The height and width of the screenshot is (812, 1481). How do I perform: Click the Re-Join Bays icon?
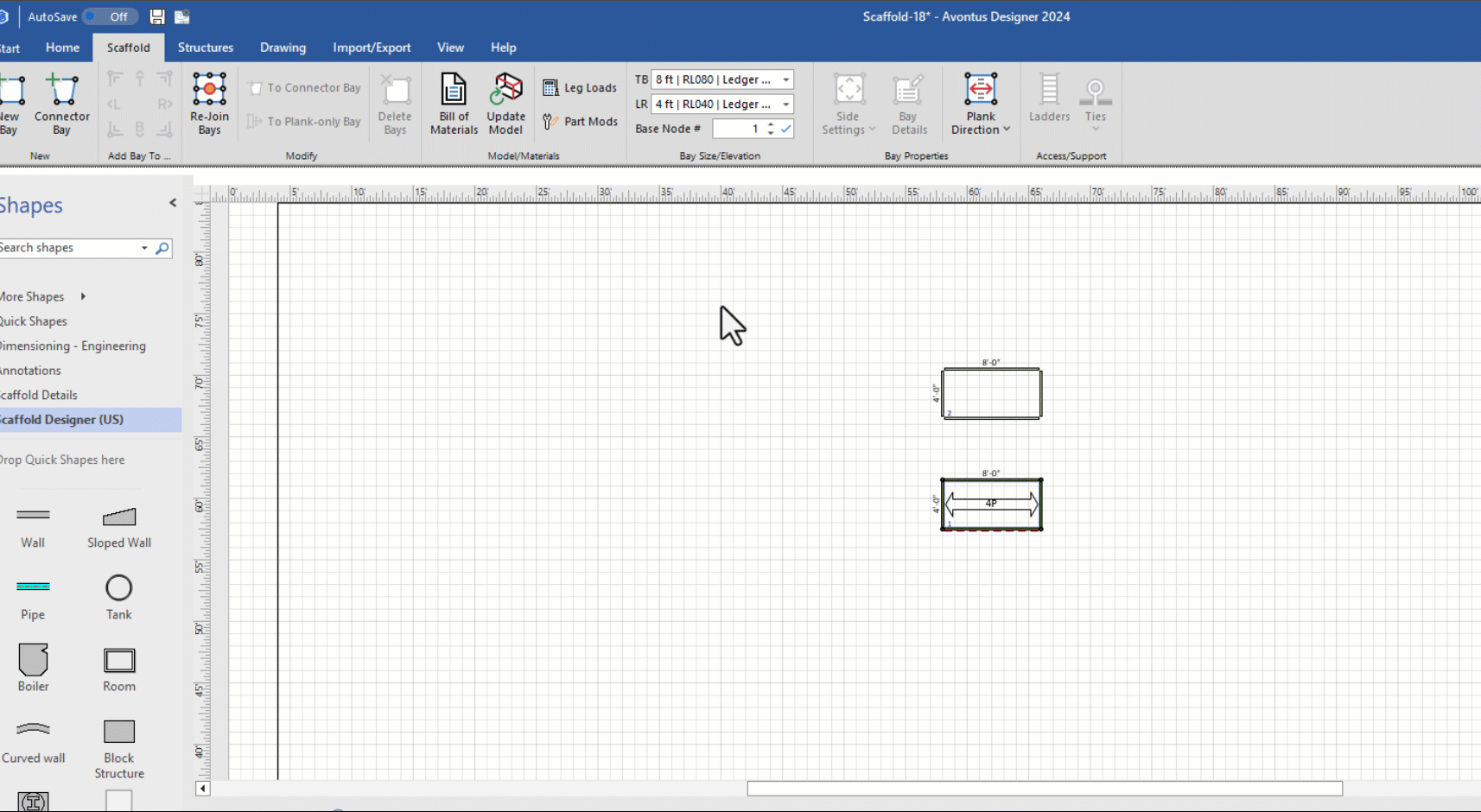[209, 90]
